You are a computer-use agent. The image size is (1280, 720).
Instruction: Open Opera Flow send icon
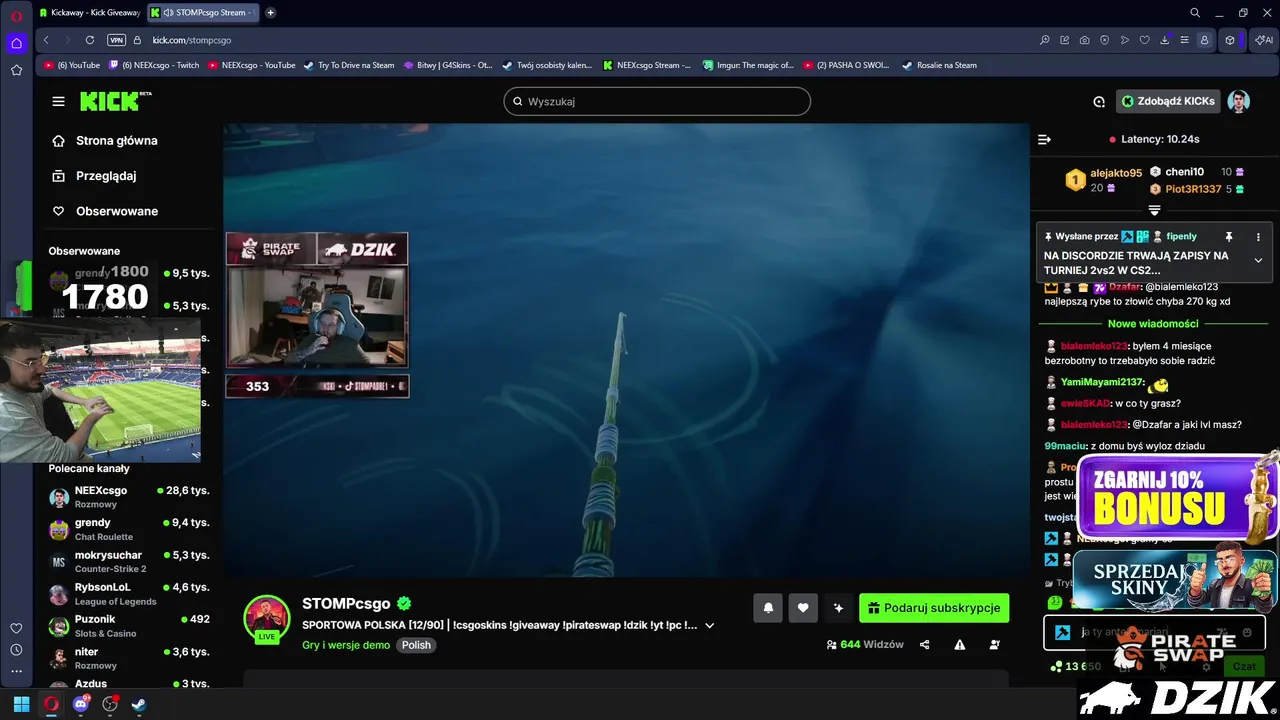(1125, 40)
